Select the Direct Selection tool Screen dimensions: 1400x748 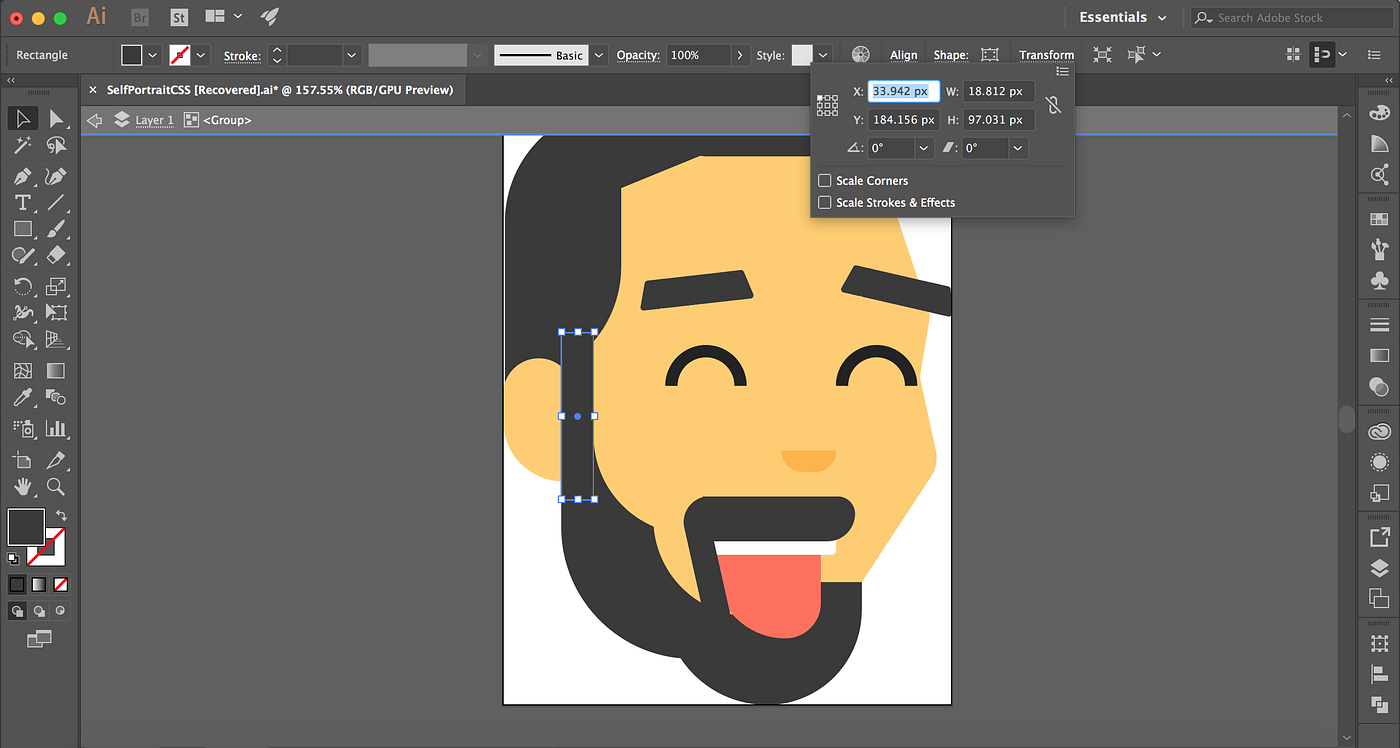[x=56, y=119]
